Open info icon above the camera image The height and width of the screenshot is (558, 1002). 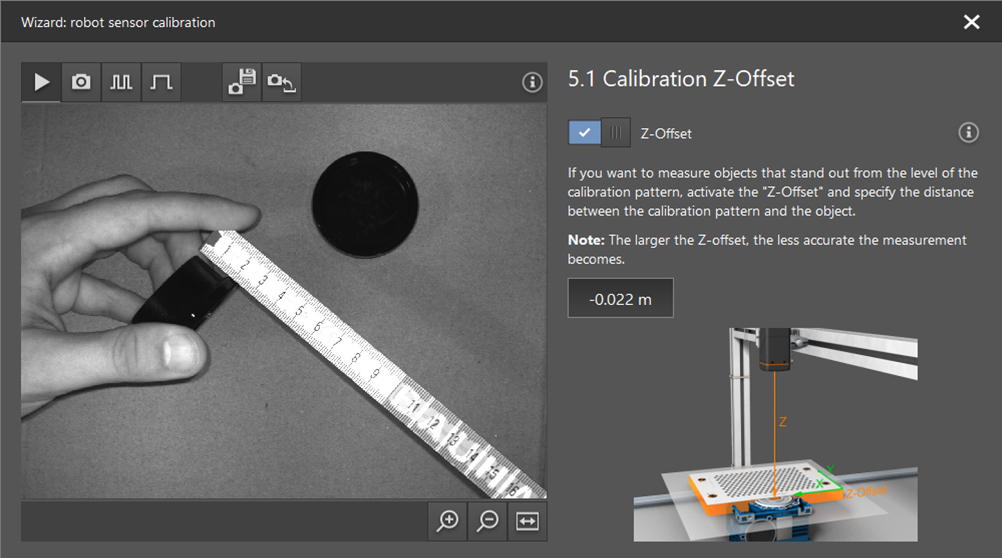coord(532,82)
